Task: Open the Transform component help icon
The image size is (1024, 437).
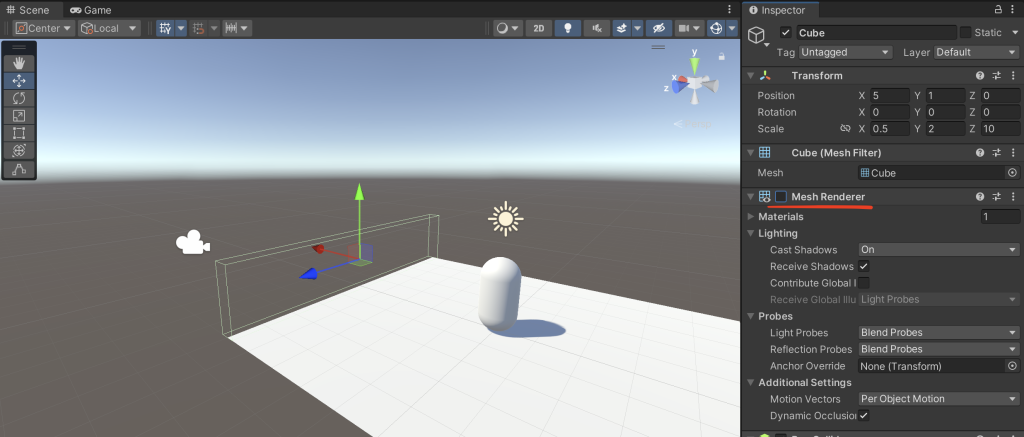Action: tap(980, 76)
